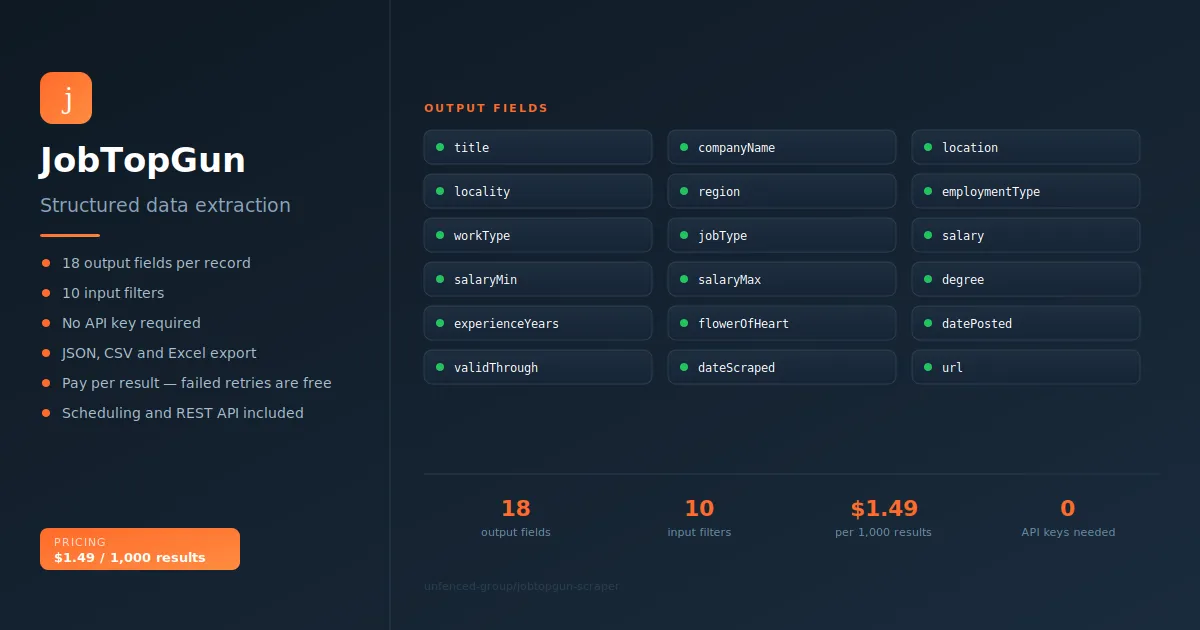The image size is (1200, 630).
Task: Click the orange JobTopGun logo icon
Action: (x=66, y=98)
